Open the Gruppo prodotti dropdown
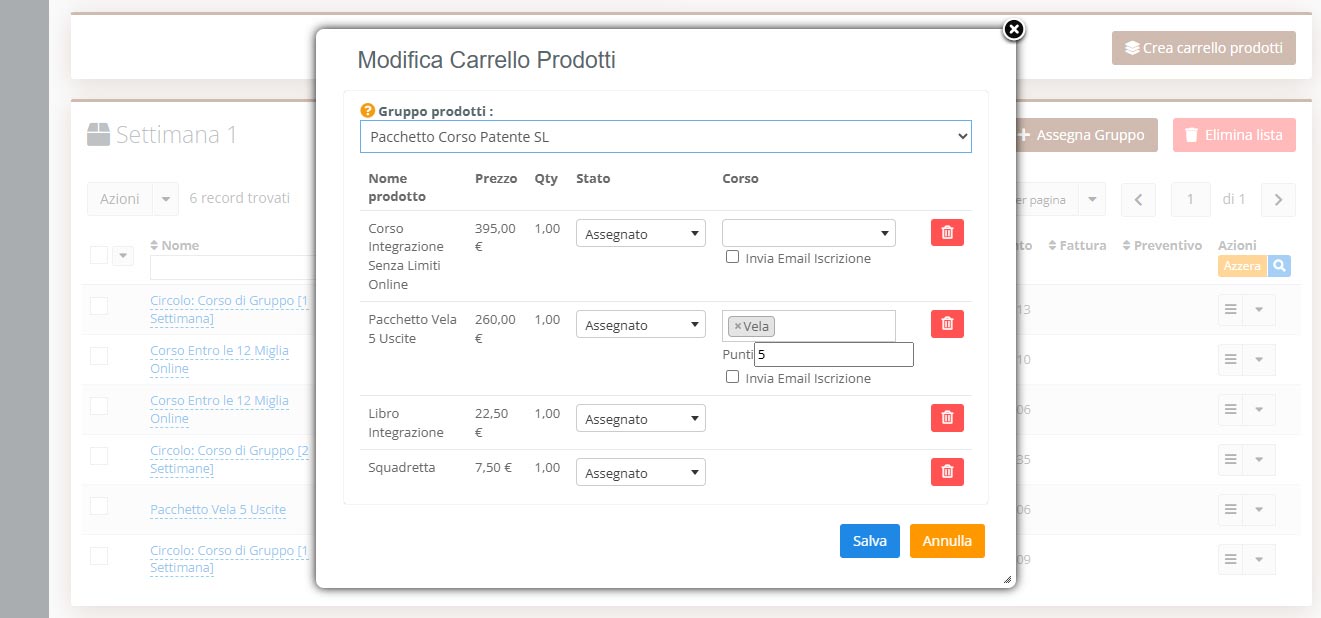This screenshot has width=1321, height=618. 665,137
